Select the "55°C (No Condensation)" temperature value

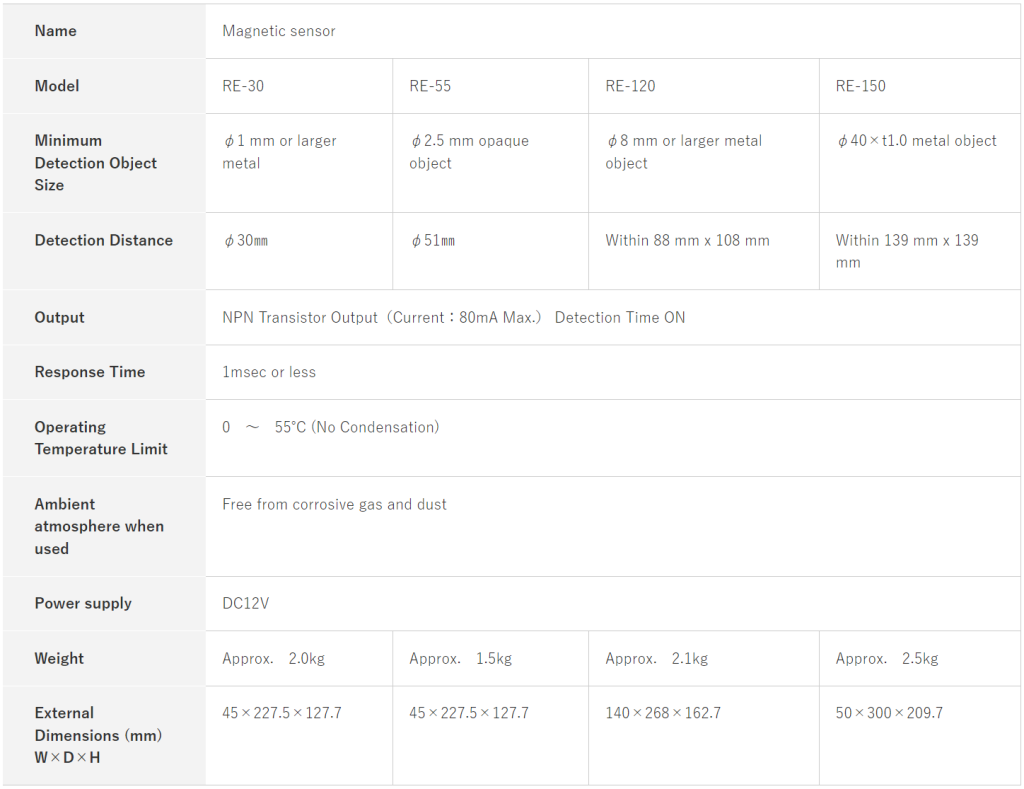pyautogui.click(x=356, y=427)
